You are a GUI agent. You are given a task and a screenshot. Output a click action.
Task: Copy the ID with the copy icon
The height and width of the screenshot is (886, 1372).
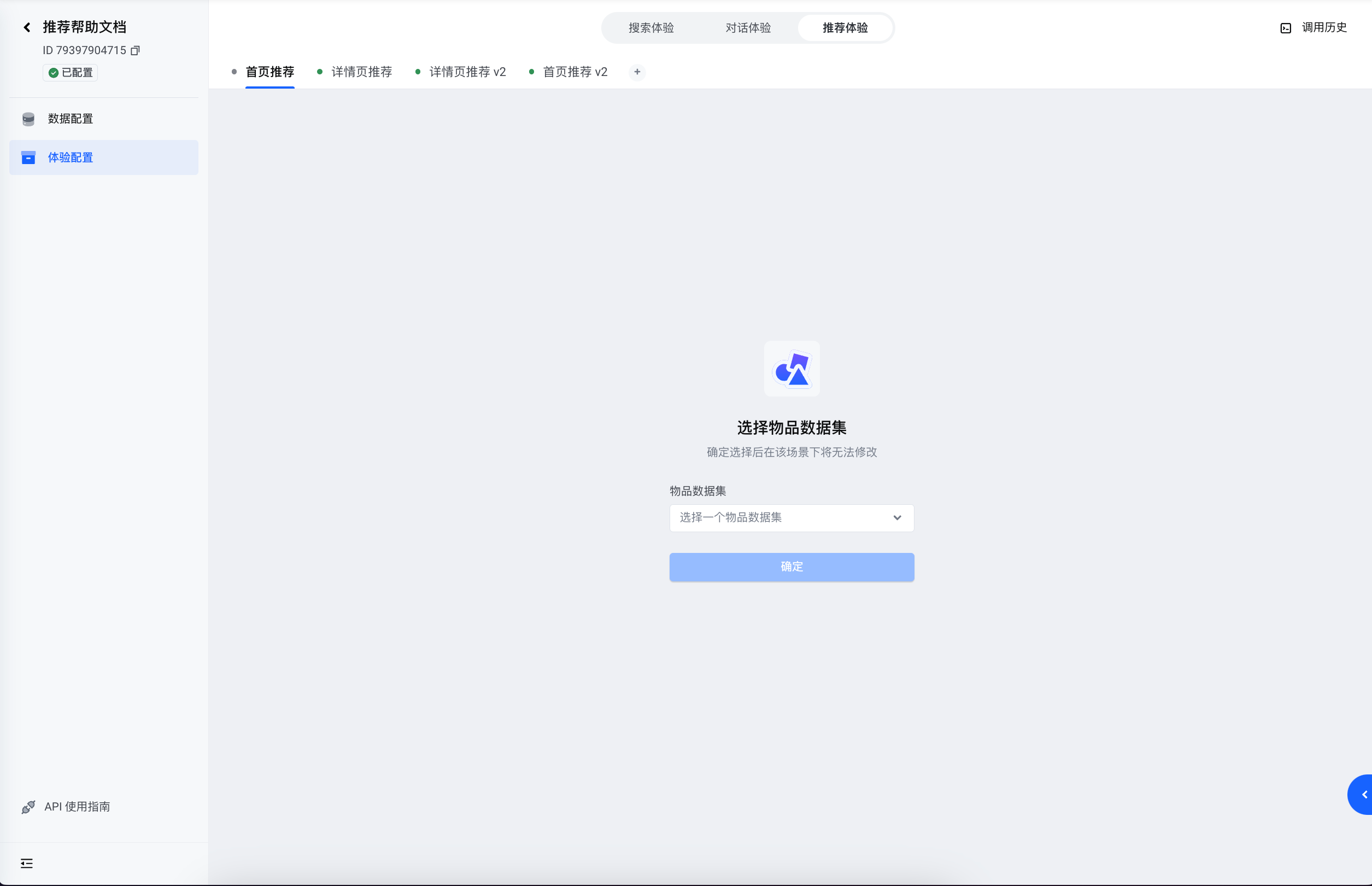(135, 51)
